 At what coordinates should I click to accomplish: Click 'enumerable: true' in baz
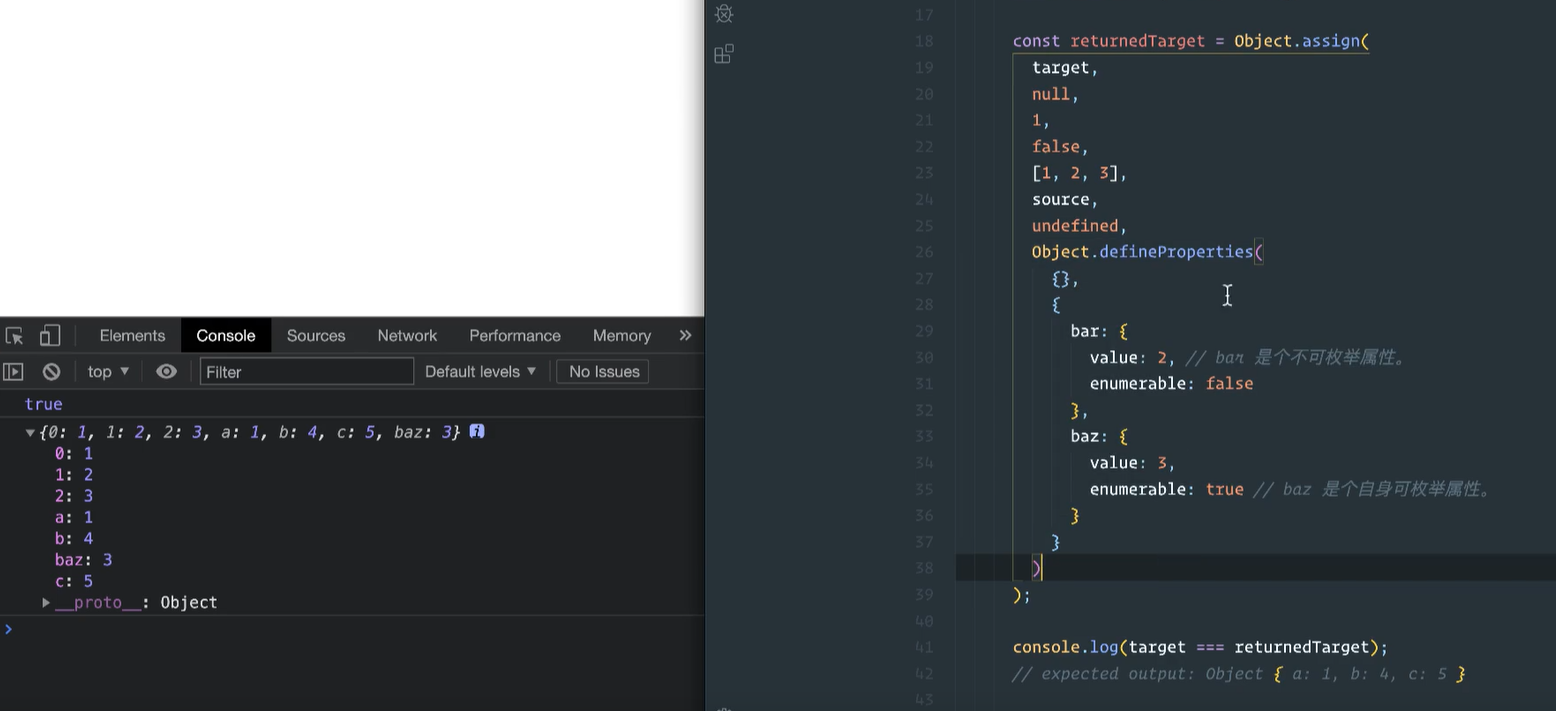click(1167, 489)
